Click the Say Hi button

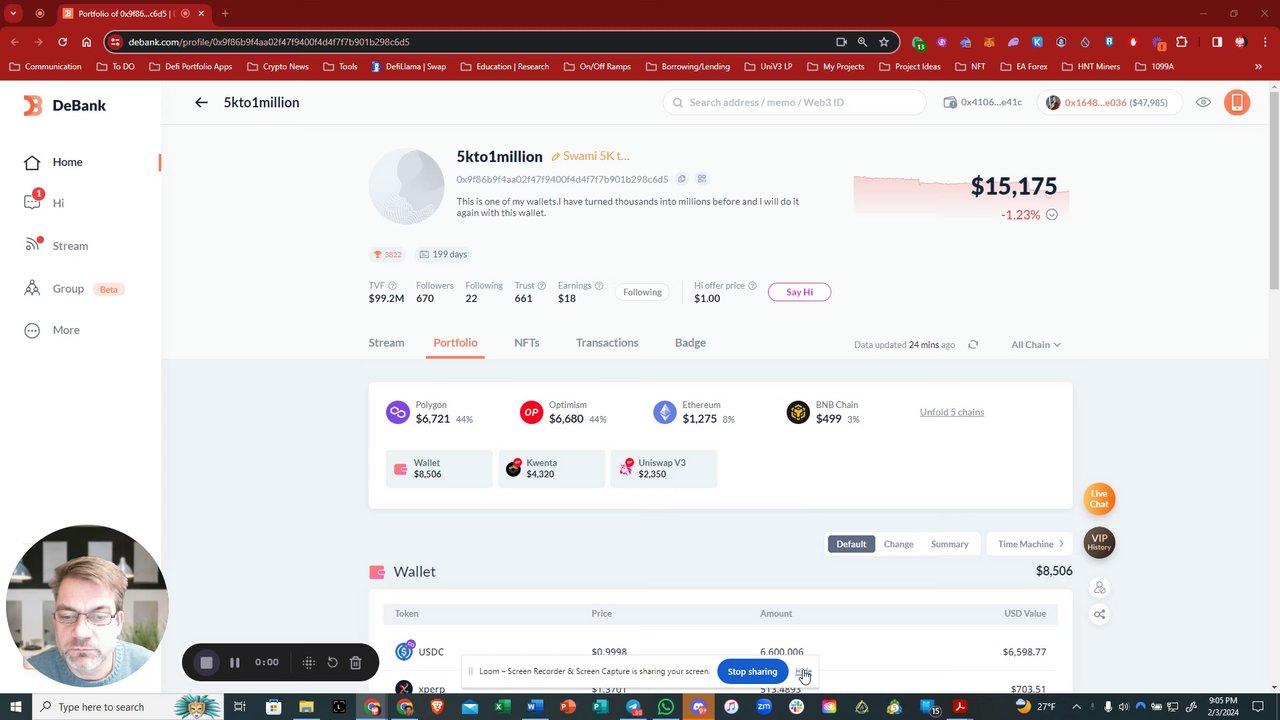click(799, 292)
